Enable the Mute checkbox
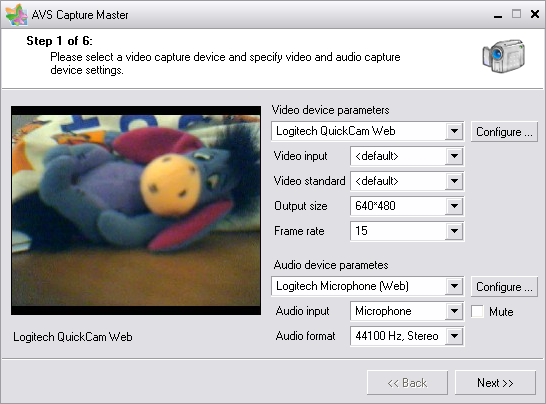The image size is (546, 404). pyautogui.click(x=477, y=311)
